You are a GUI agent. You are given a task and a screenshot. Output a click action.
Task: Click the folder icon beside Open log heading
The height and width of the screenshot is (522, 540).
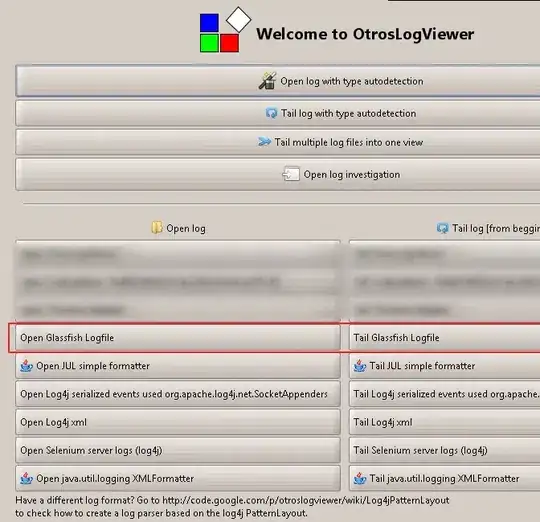click(x=157, y=228)
